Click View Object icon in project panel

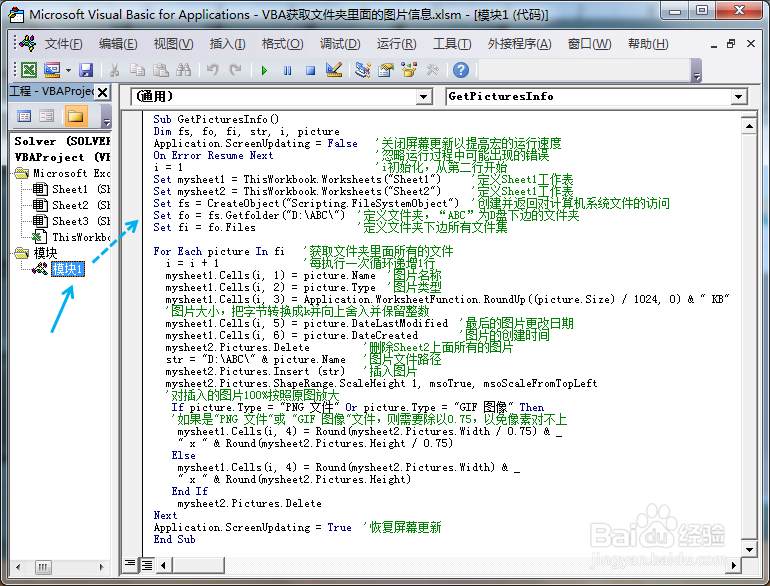(47, 116)
